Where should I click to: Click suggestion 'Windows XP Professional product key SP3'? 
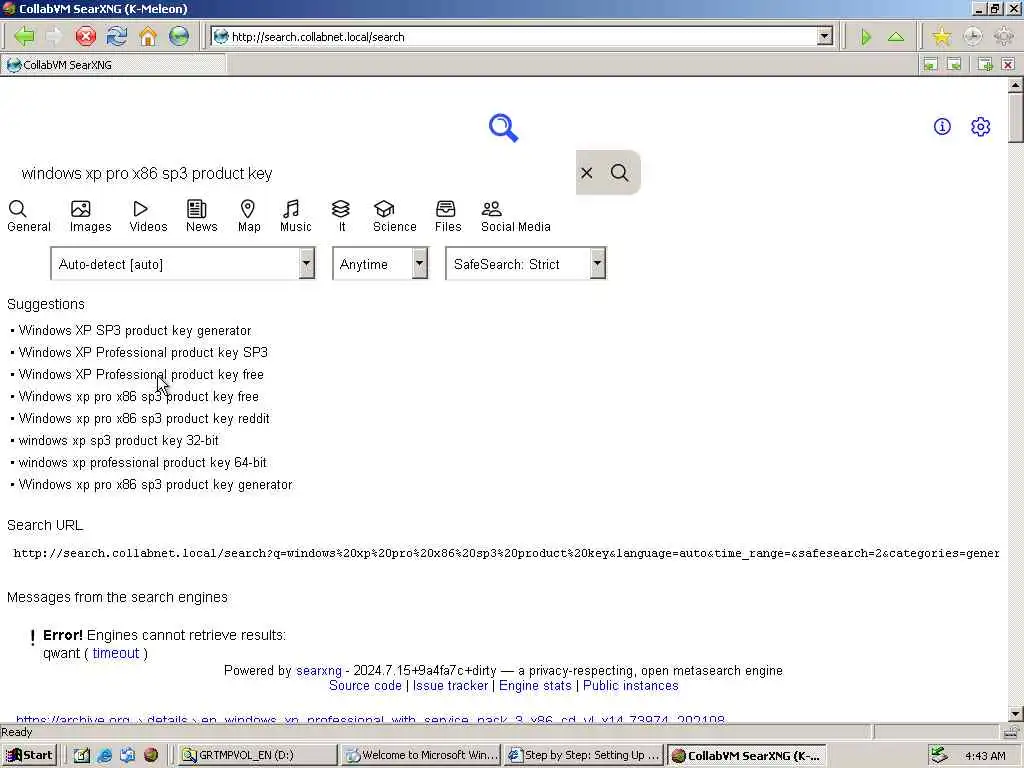tap(143, 353)
